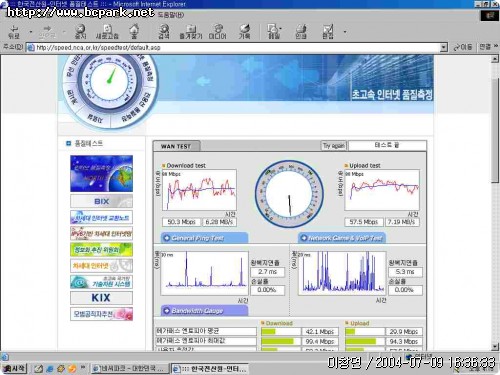
Task: Click the Internet Explorer quick launch icon
Action: [x=50, y=369]
